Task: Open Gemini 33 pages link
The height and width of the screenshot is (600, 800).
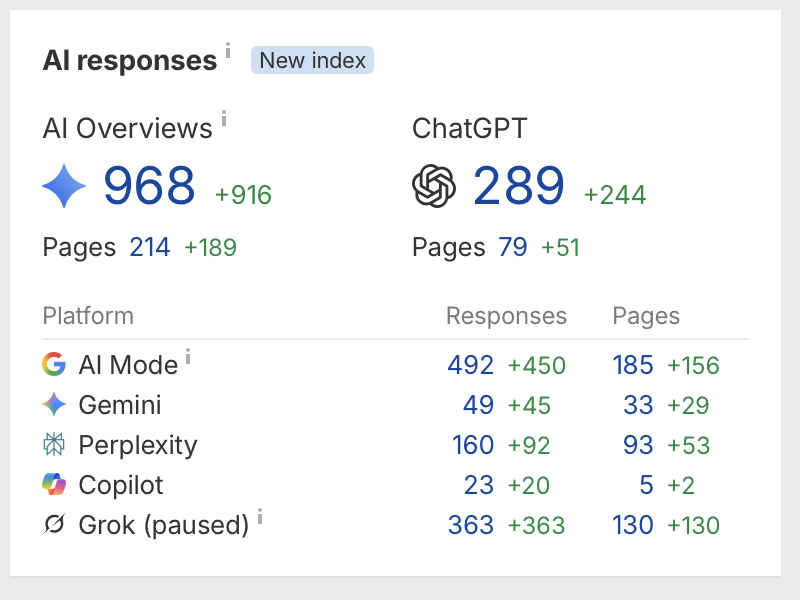Action: (638, 405)
